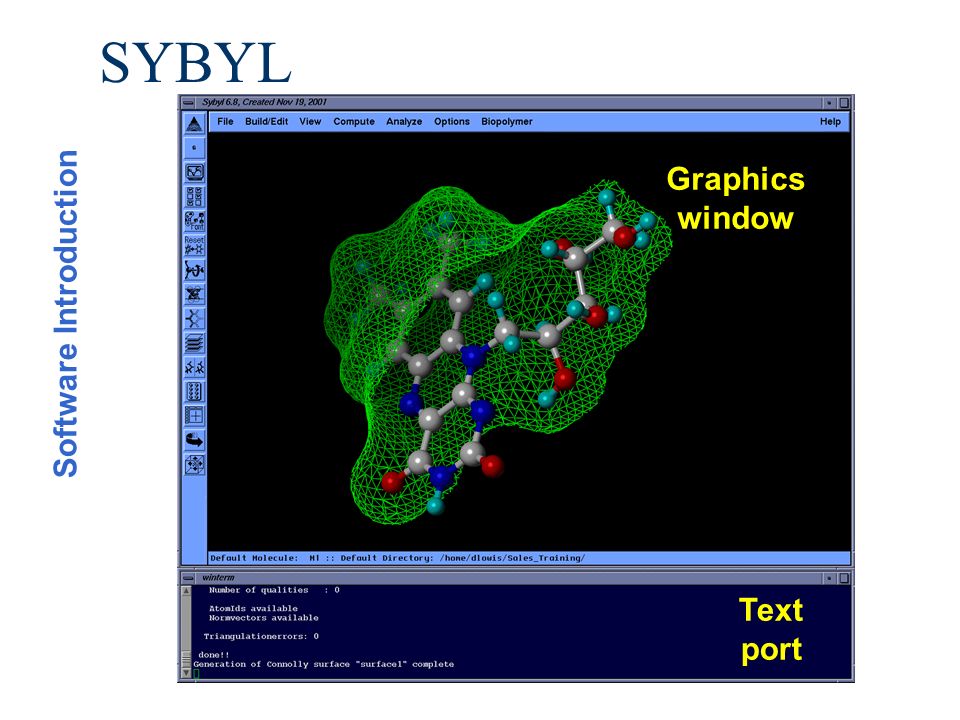Screen dimensions: 960x720
Task: Click the winterm scrollbar thumb
Action: (186, 660)
